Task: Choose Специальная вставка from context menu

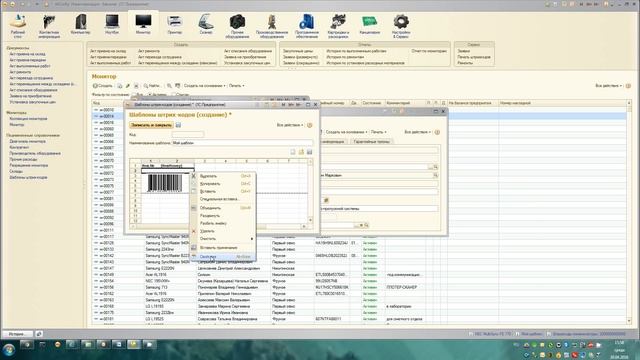Action: [x=223, y=199]
